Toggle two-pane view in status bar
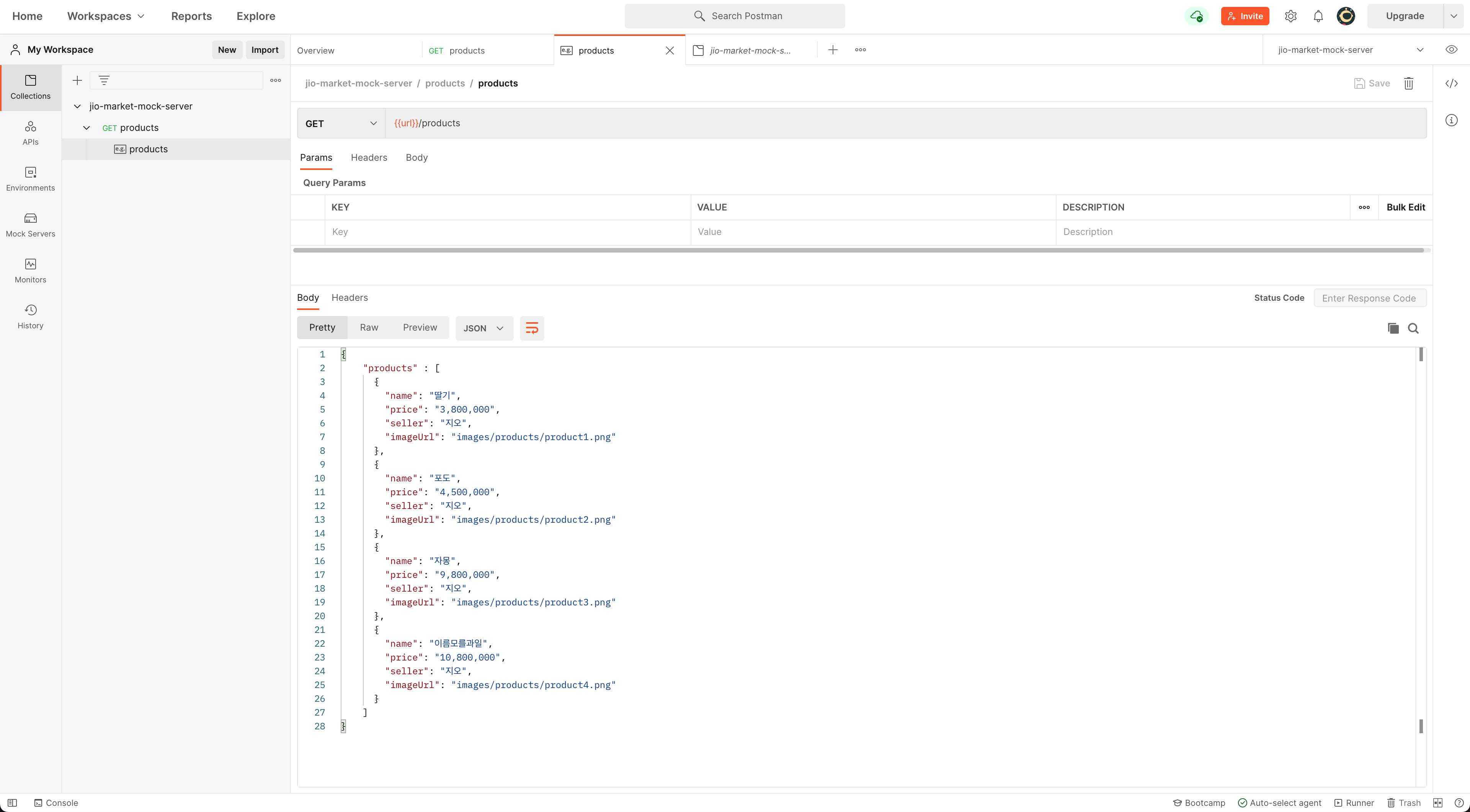The image size is (1470, 812). point(1437,803)
